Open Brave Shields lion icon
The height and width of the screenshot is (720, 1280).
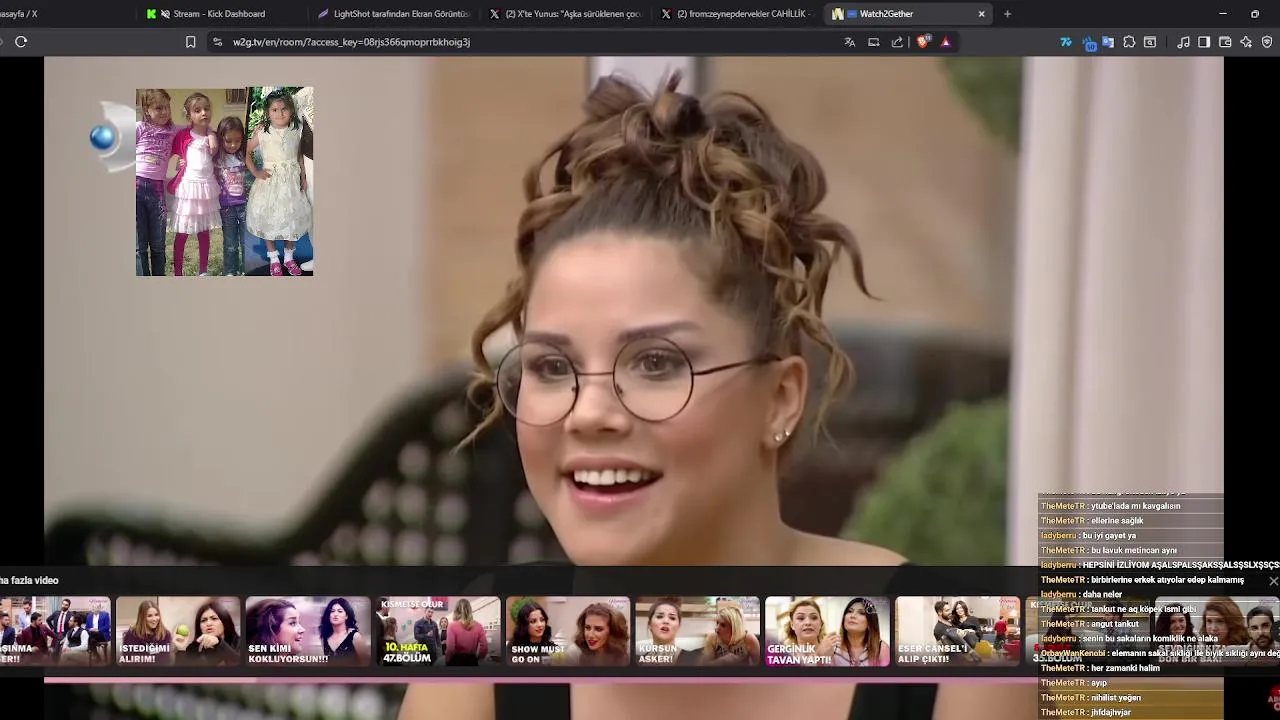tap(923, 42)
